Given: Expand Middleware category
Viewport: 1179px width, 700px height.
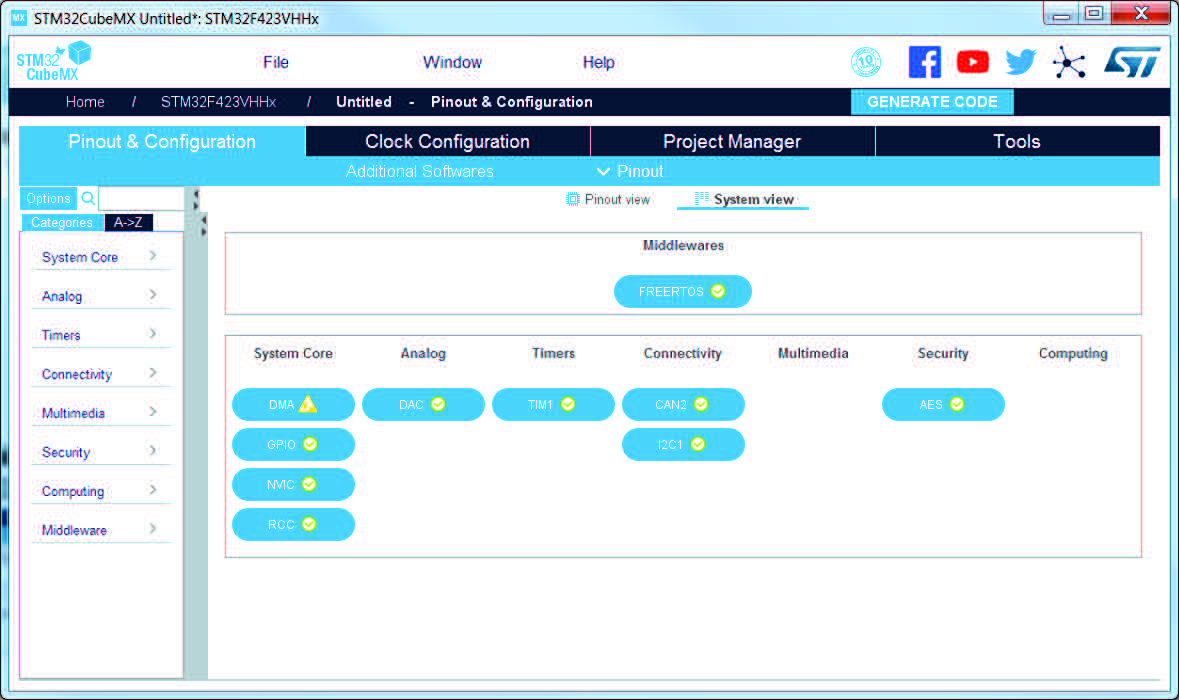Looking at the screenshot, I should (100, 530).
